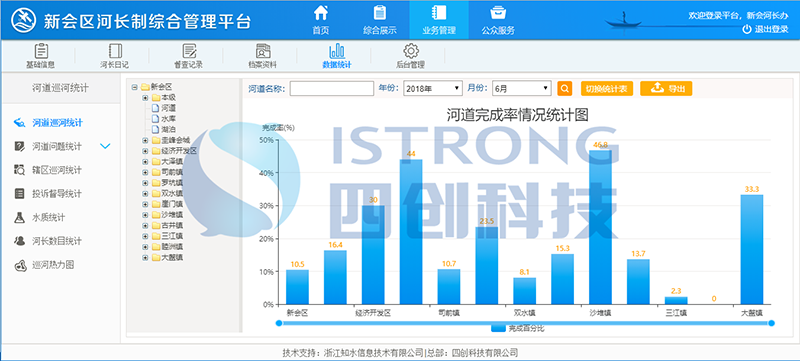Click the platform logo icon
The width and height of the screenshot is (800, 361).
tap(24, 20)
